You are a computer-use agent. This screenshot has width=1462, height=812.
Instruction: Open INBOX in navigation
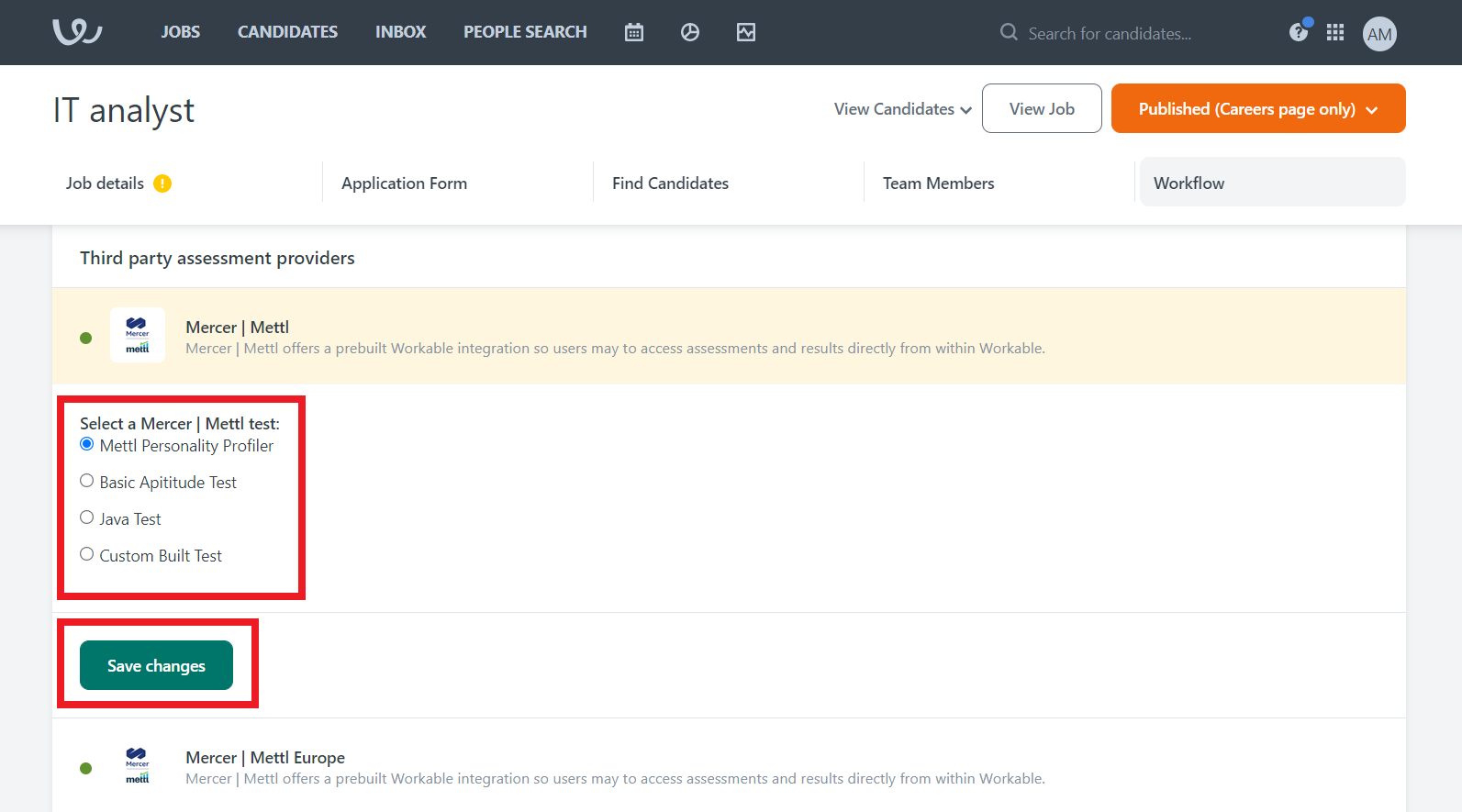coord(400,32)
